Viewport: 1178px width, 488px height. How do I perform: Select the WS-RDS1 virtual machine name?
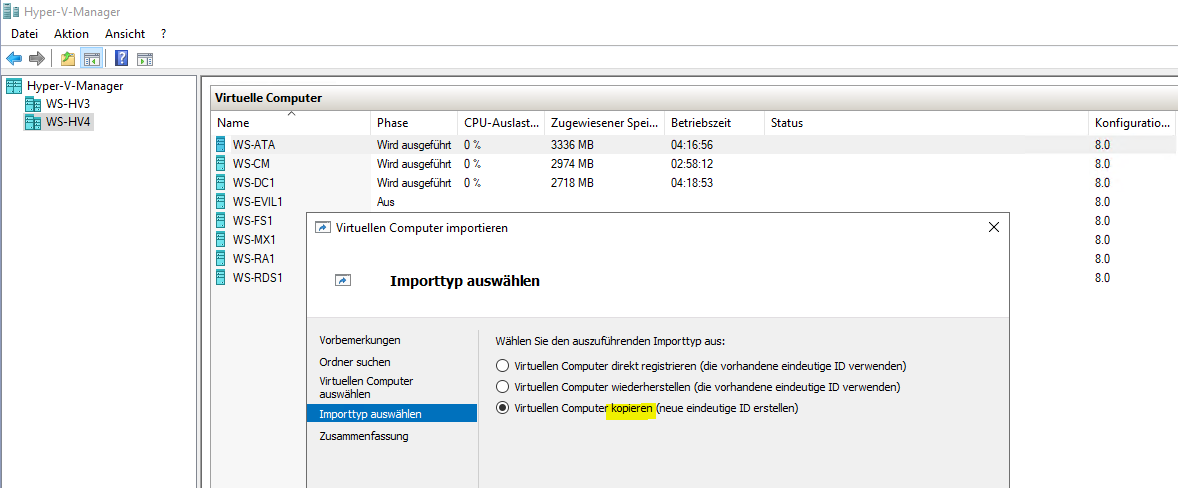258,277
